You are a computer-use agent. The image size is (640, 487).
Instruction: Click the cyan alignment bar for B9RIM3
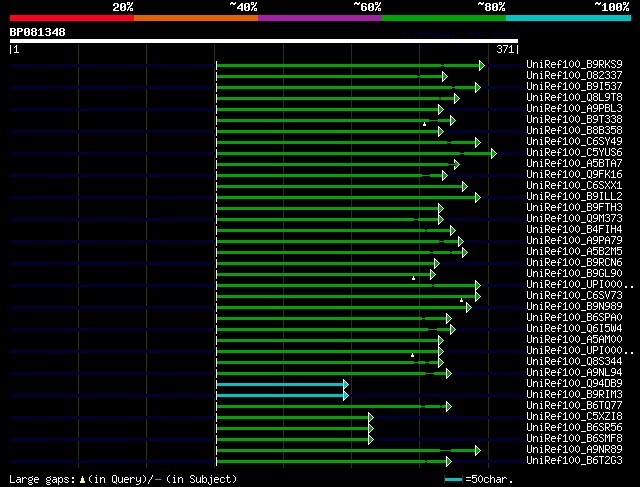pyautogui.click(x=280, y=396)
